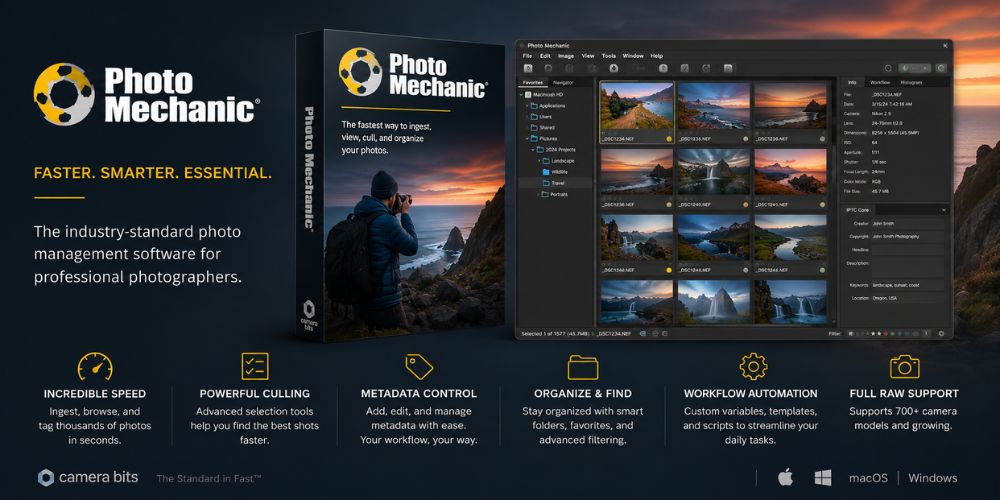Open the View menu
1000x500 pixels.
tap(588, 56)
